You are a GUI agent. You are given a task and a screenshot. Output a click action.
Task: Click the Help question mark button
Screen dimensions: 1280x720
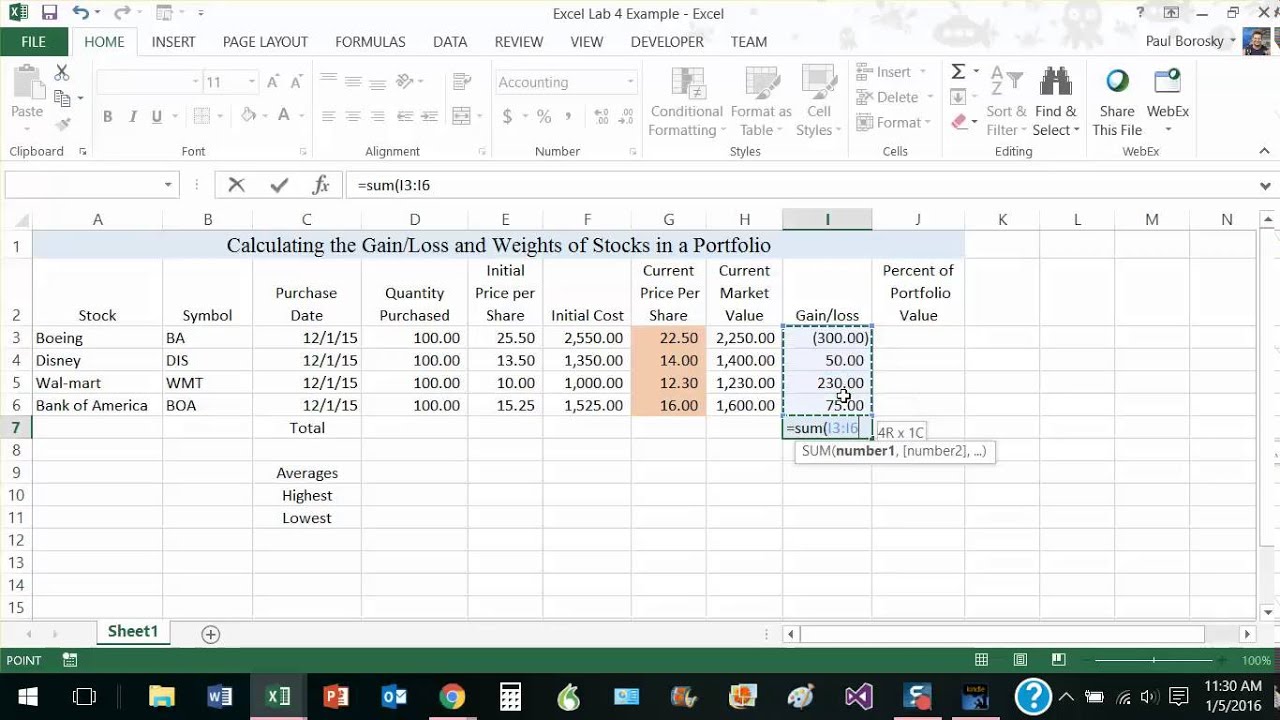click(x=1140, y=13)
